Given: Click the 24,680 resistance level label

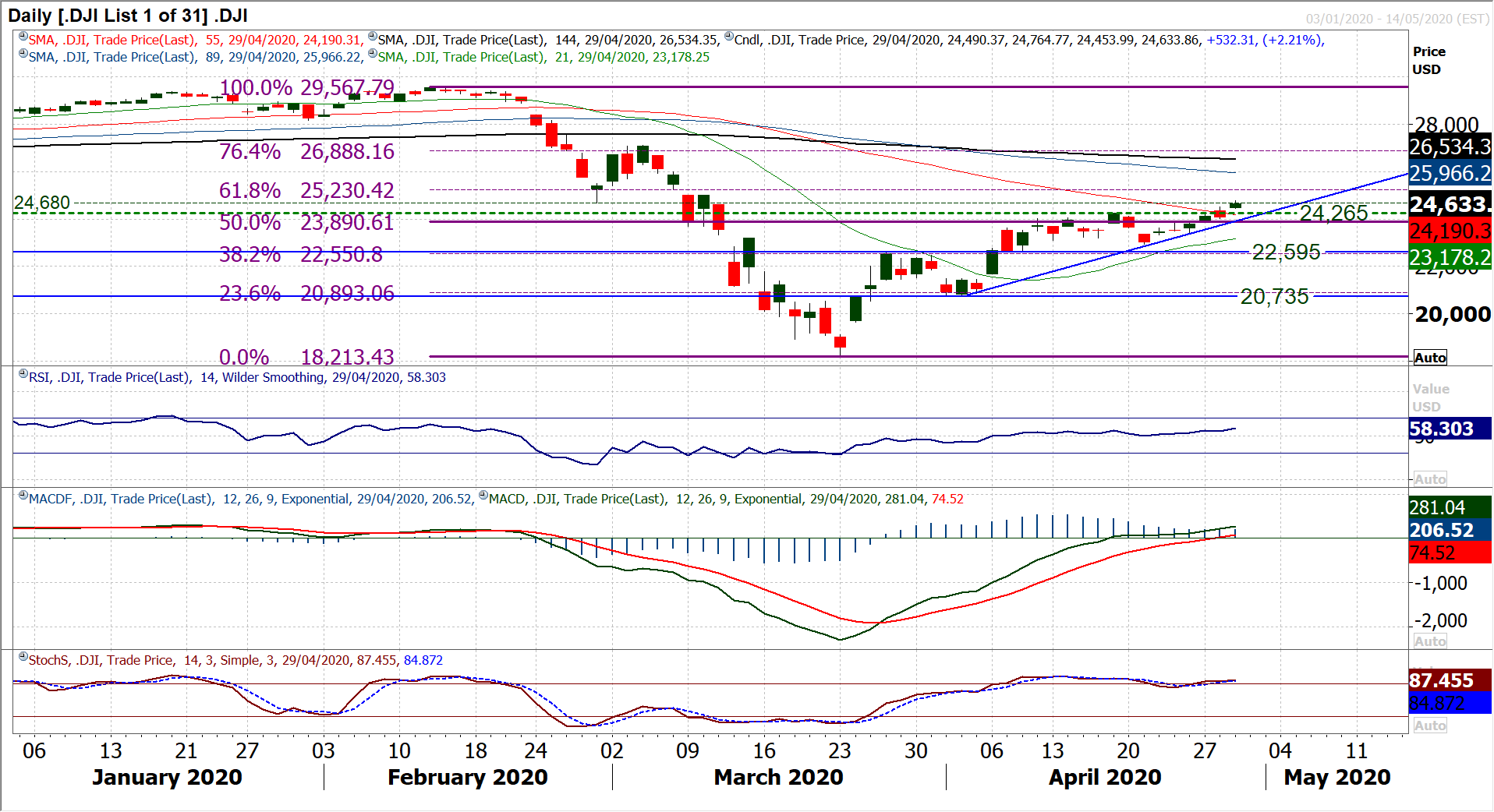Looking at the screenshot, I should pyautogui.click(x=42, y=203).
